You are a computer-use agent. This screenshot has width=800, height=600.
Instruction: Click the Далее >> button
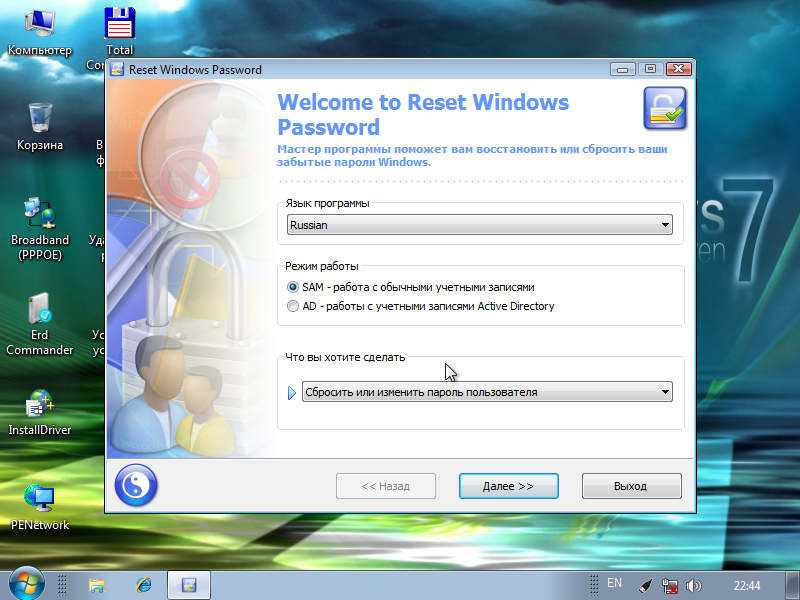pyautogui.click(x=509, y=486)
